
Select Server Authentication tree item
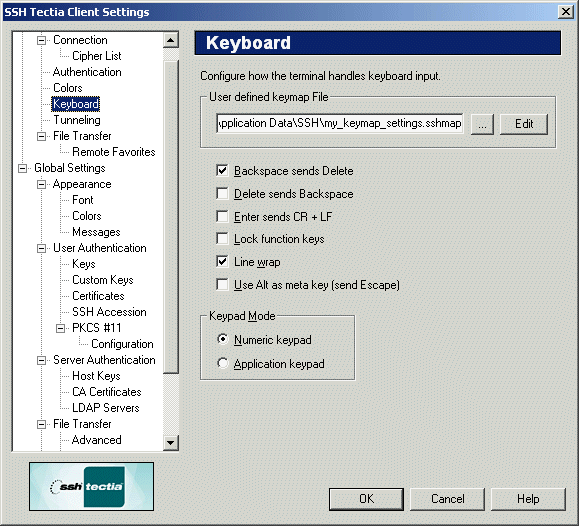[x=104, y=360]
